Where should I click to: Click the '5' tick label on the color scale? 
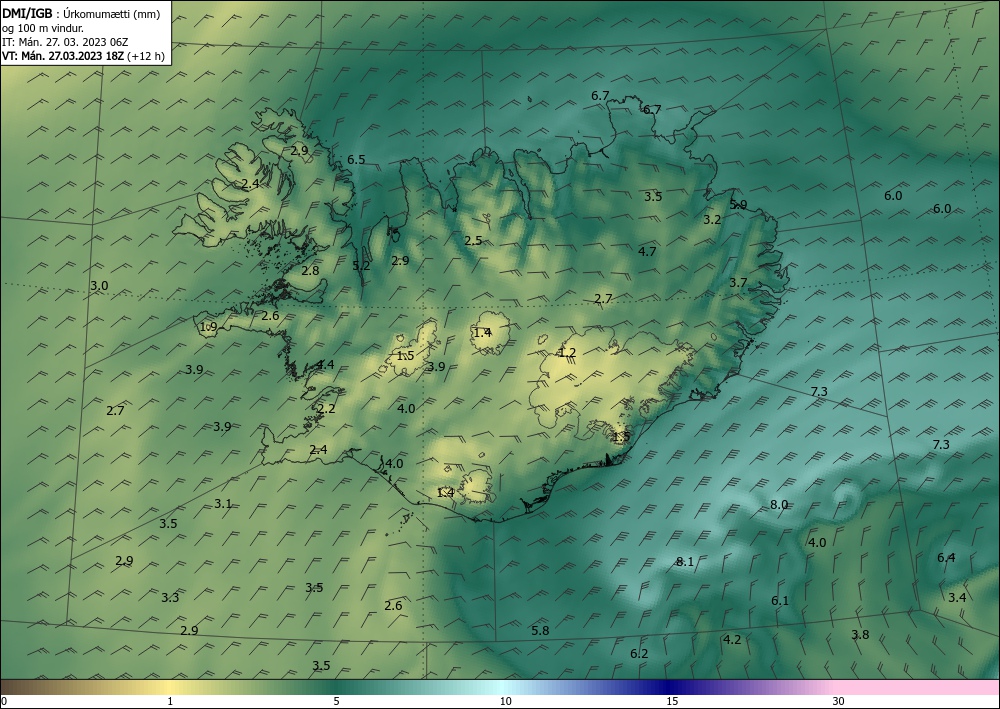coord(336,701)
